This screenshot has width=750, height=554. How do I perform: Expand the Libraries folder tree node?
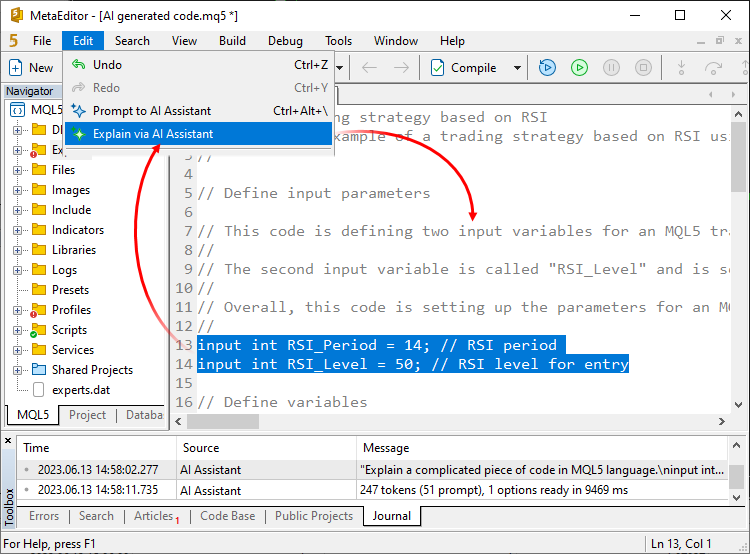[18, 250]
